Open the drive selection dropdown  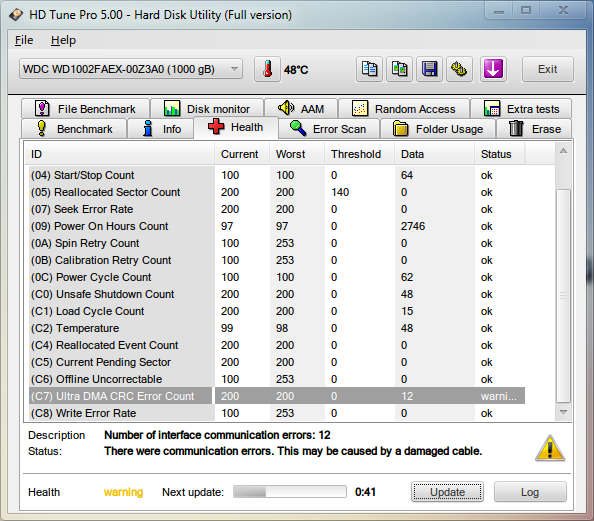[131, 69]
